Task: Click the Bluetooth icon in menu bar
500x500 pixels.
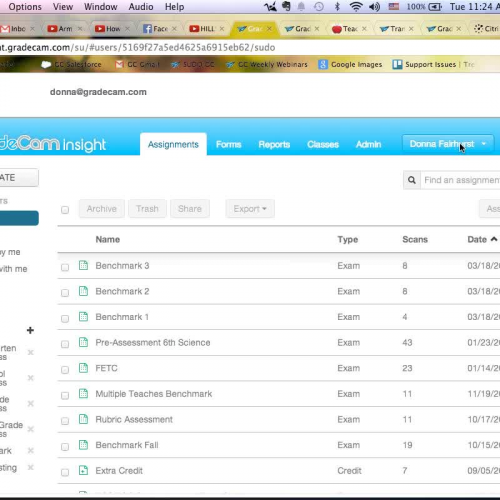Action: pos(337,7)
